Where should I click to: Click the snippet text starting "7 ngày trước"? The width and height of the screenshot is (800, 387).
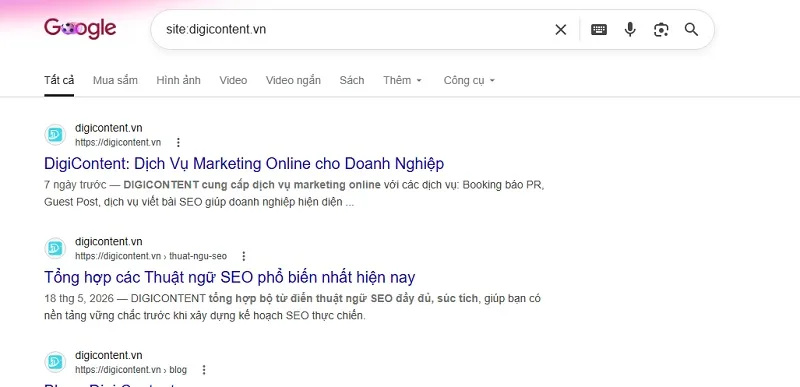pyautogui.click(x=294, y=193)
